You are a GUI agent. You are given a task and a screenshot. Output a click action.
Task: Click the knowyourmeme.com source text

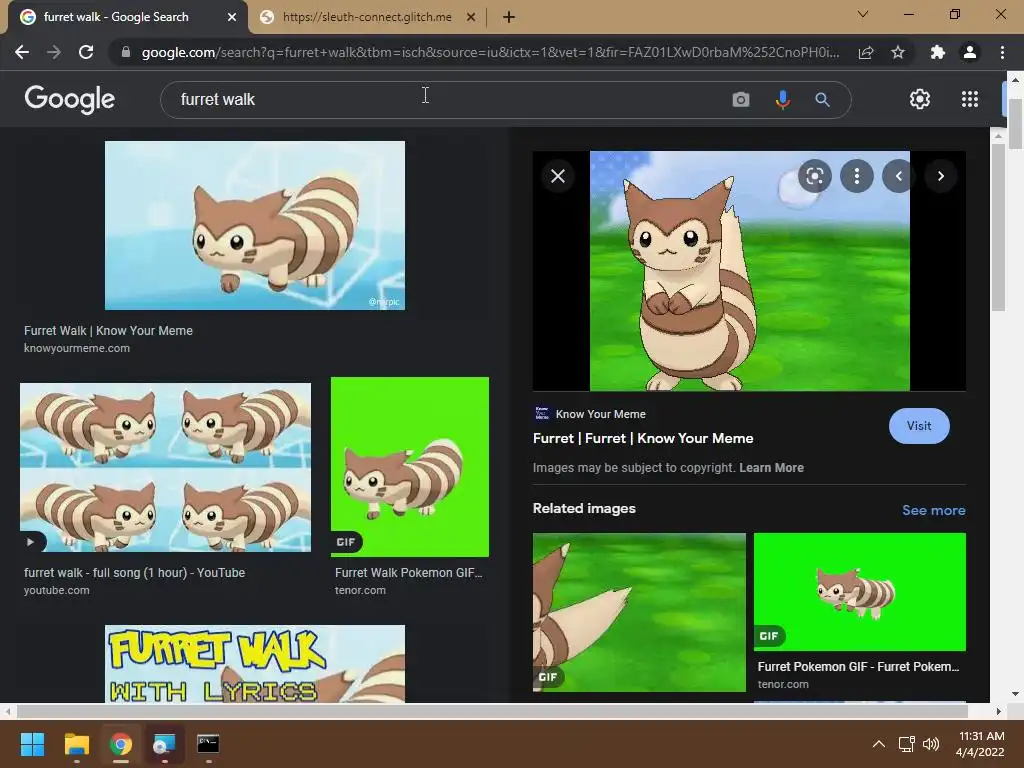[x=76, y=348]
